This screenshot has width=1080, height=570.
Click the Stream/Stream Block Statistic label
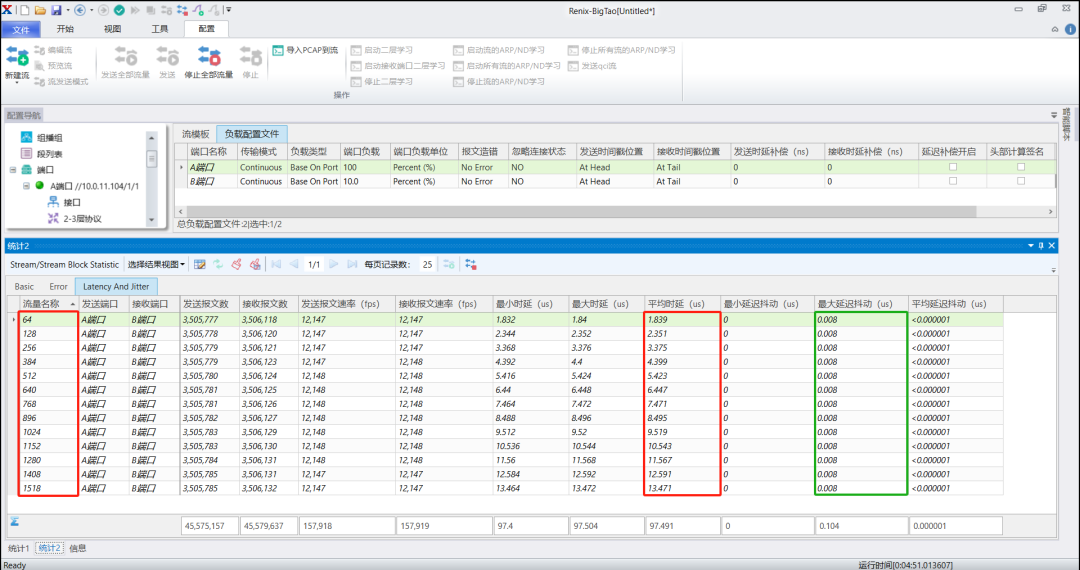pos(65,264)
